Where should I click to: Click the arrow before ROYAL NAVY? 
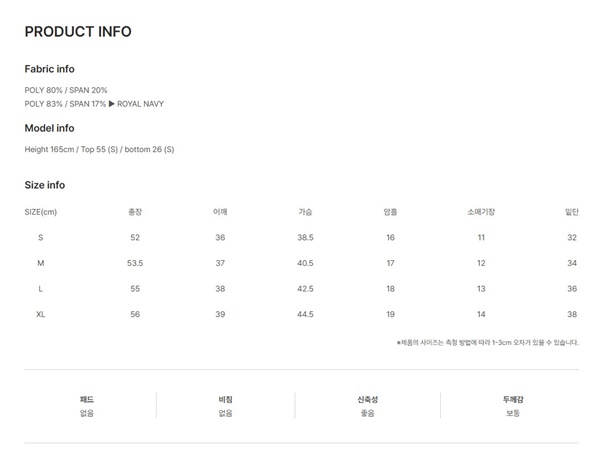(111, 104)
